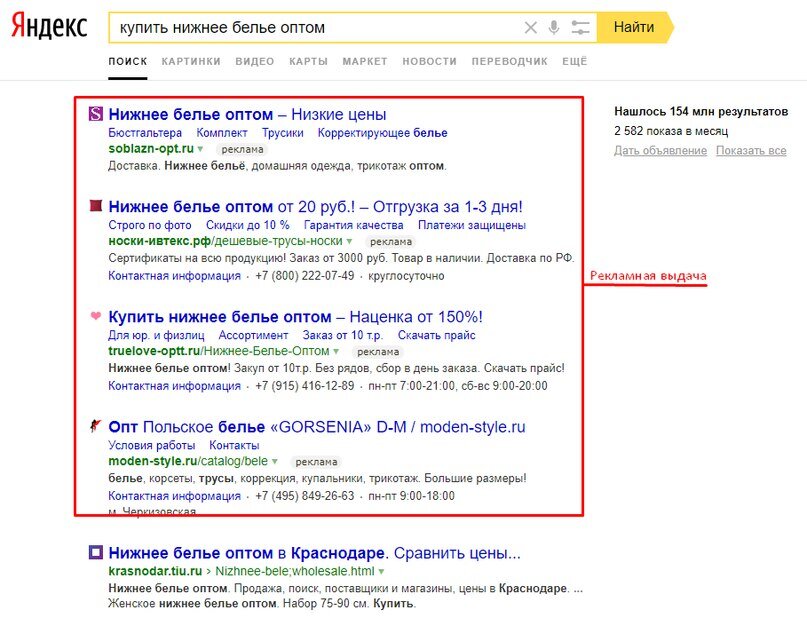807x618 pixels.
Task: Expand dropdown arrow next to truelove-optt.ru URL
Action: pyautogui.click(x=336, y=351)
